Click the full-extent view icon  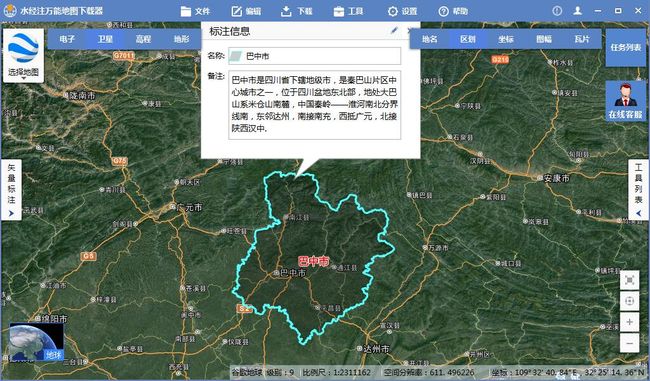click(x=629, y=281)
